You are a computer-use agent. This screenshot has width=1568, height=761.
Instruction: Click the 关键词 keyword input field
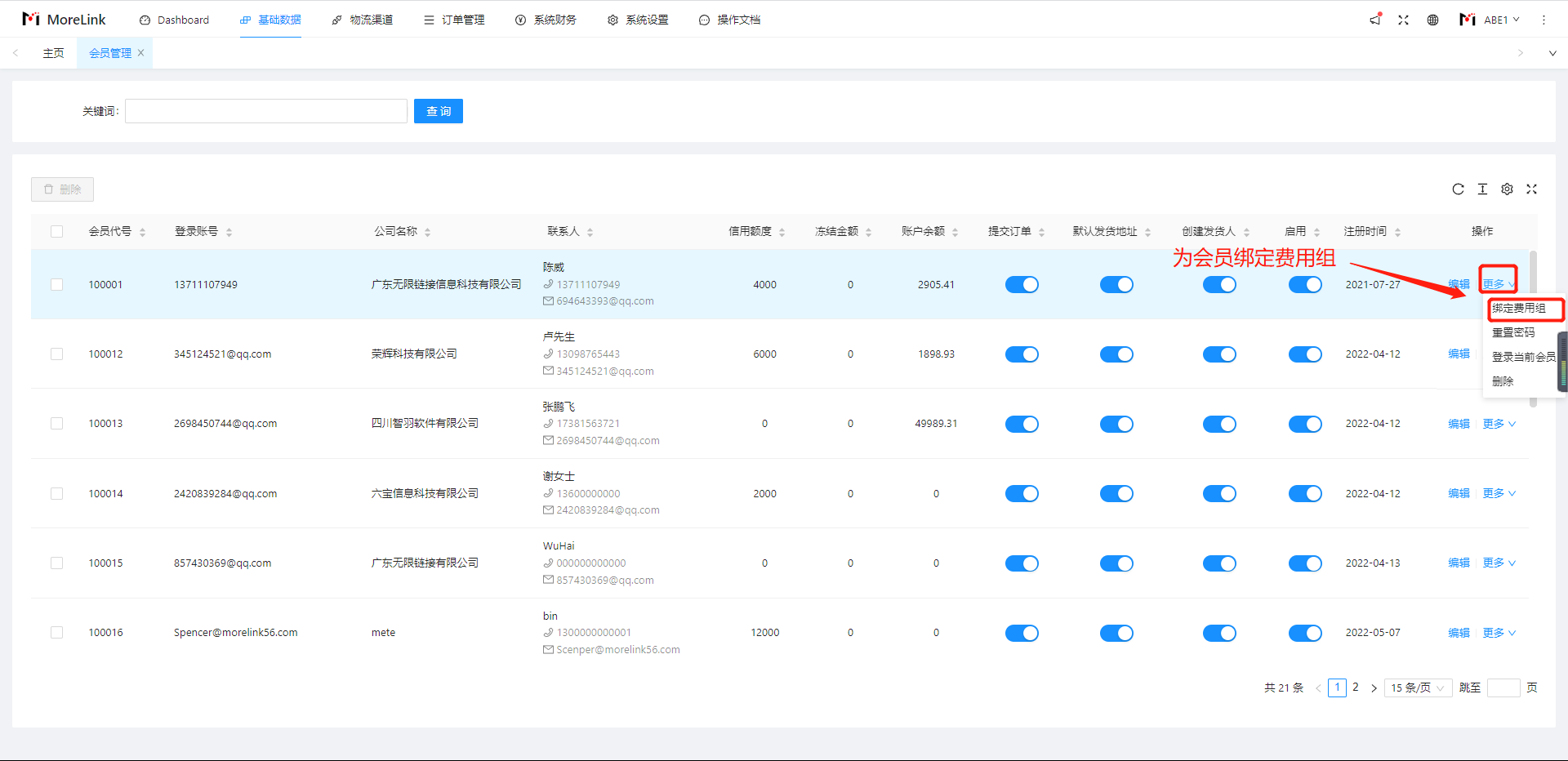coord(266,111)
